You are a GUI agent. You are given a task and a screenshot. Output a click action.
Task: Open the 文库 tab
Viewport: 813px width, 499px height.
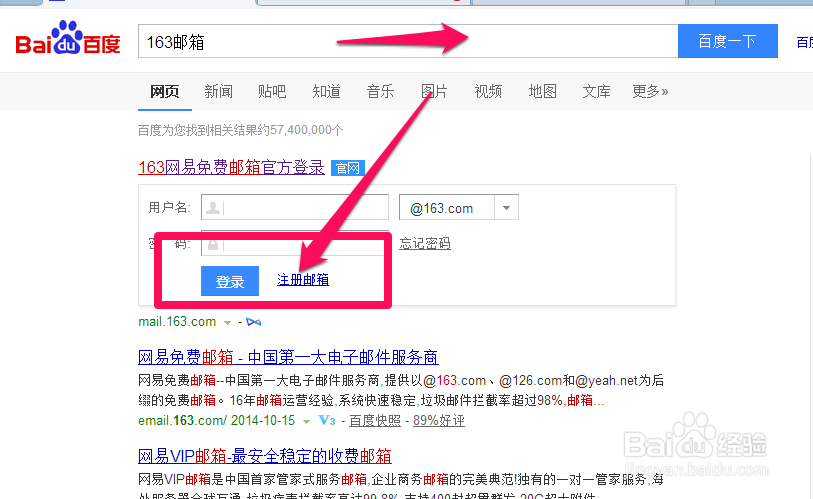click(x=596, y=92)
